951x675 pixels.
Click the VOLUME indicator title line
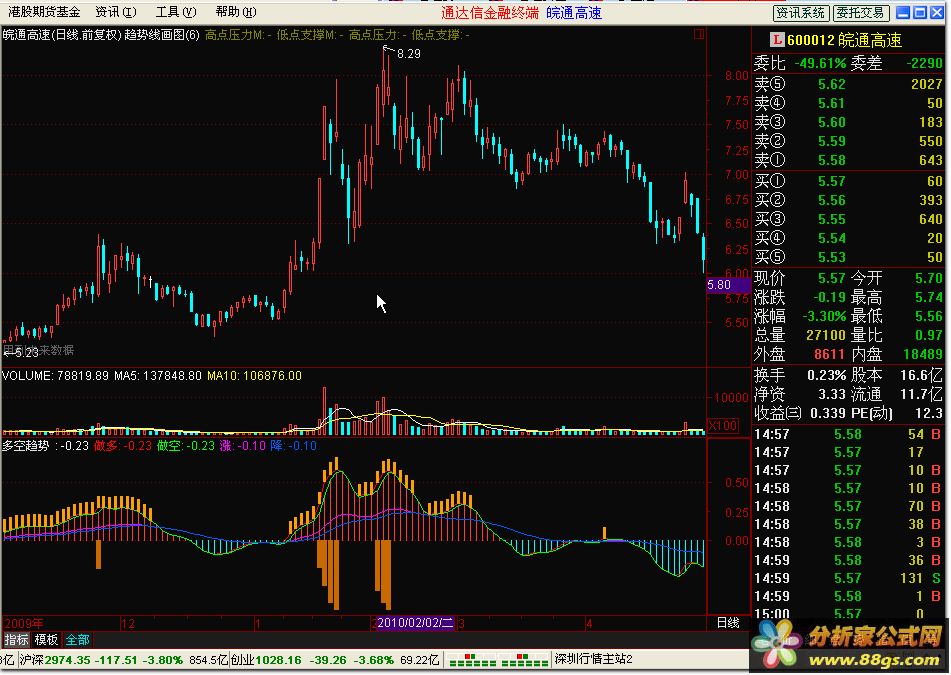[x=152, y=376]
